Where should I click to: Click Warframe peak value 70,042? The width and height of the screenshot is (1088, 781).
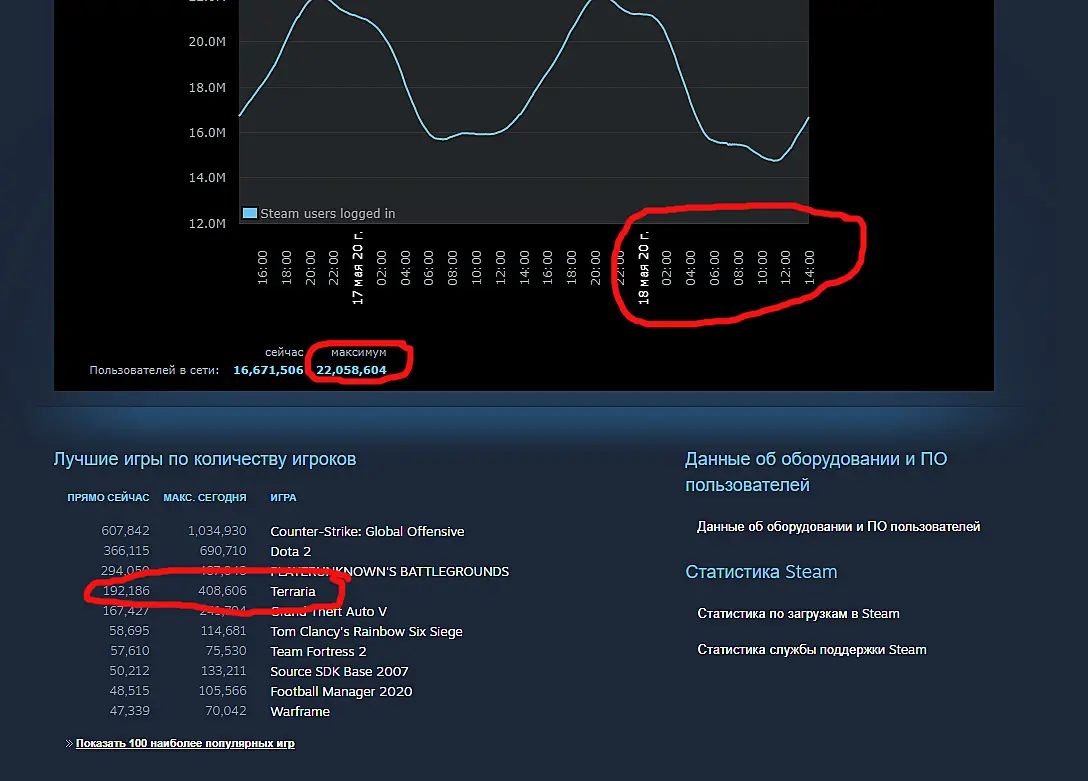(226, 712)
